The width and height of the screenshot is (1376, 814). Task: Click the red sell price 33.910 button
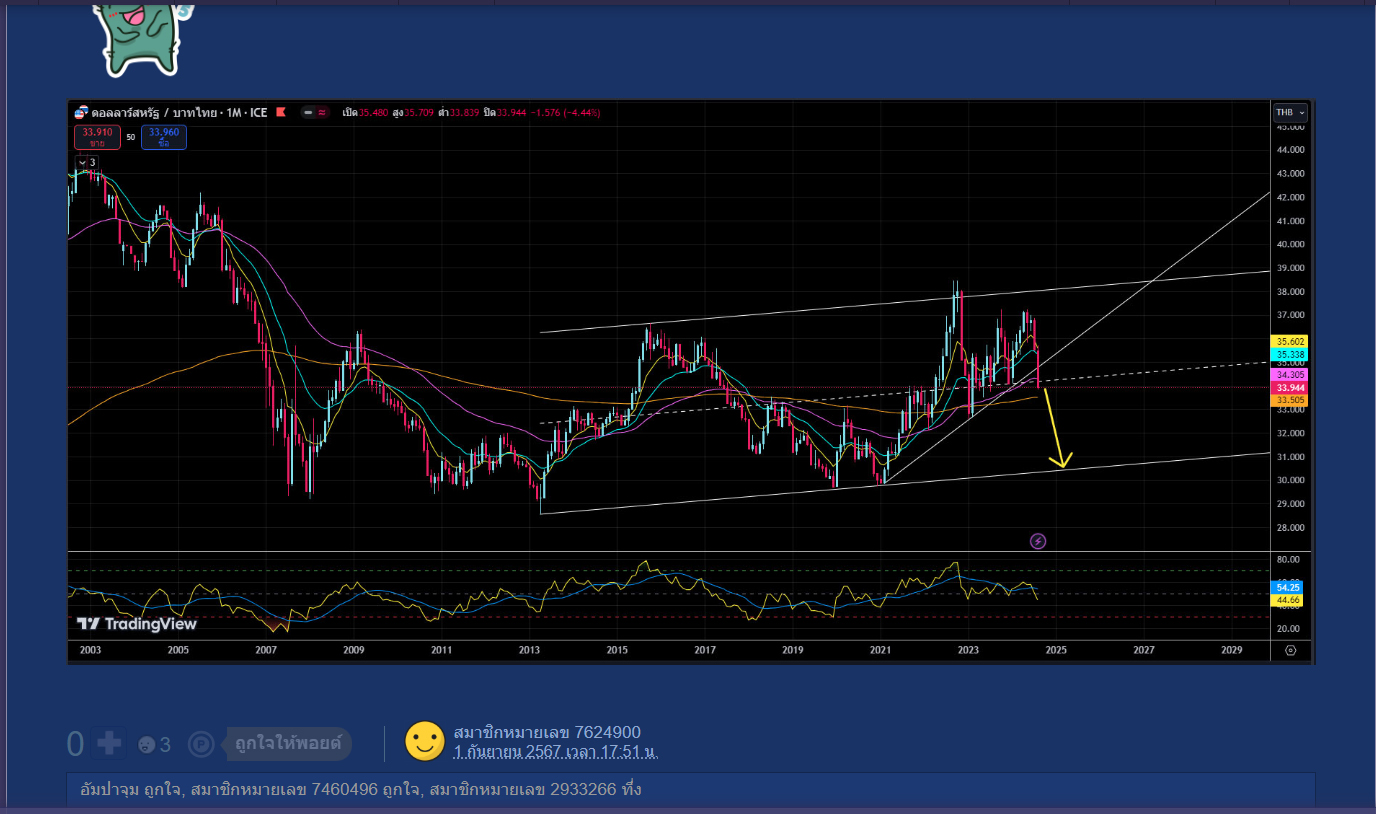(x=97, y=137)
